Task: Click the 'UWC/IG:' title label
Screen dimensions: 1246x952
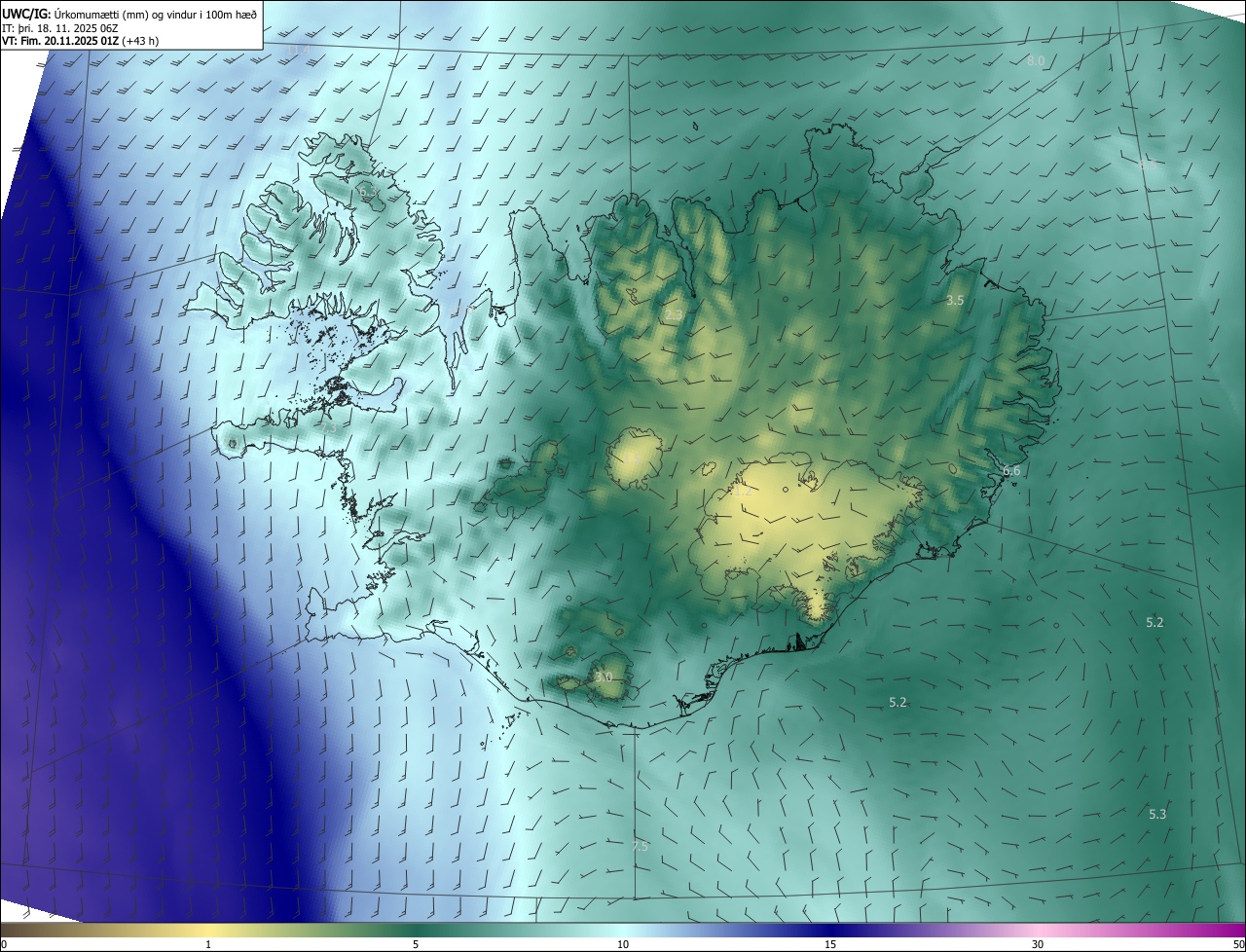Action: (26, 14)
